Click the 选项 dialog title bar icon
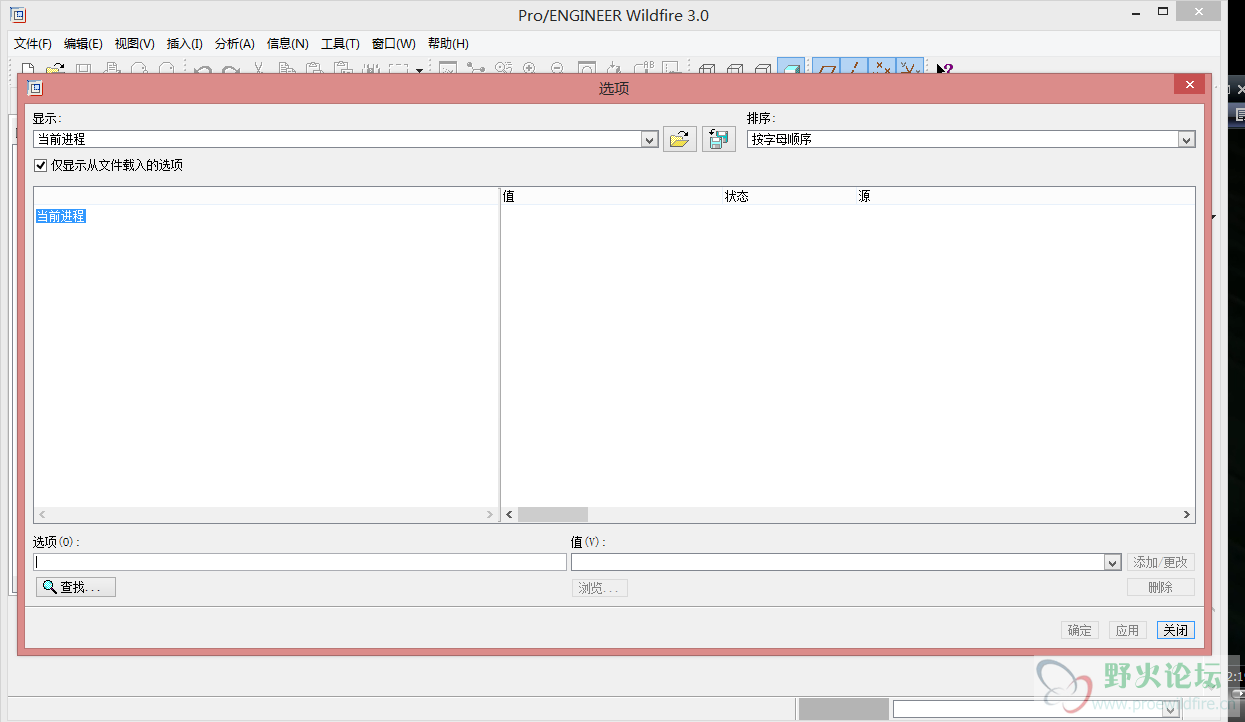The height and width of the screenshot is (722, 1245). coord(35,88)
